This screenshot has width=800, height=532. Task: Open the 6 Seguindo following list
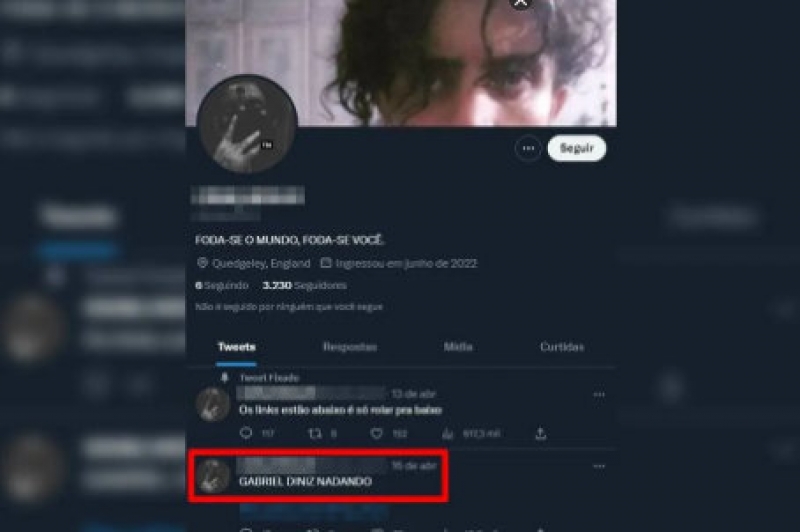pyautogui.click(x=221, y=285)
